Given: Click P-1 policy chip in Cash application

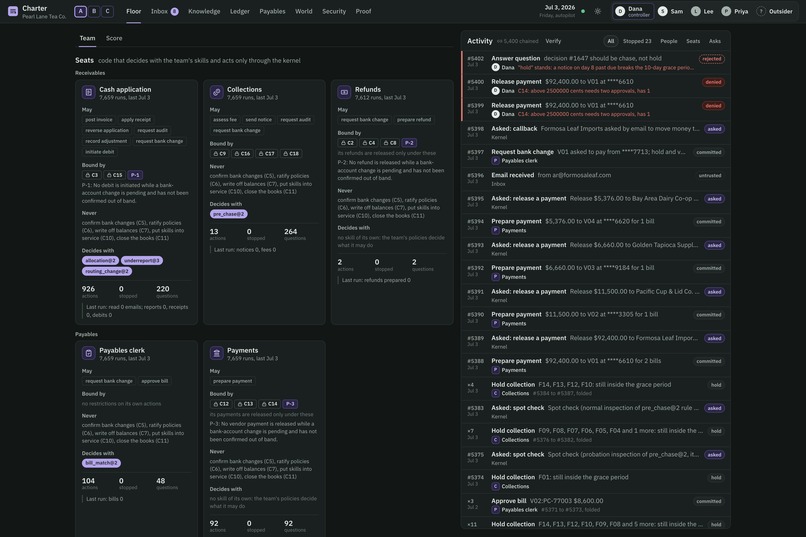Looking at the screenshot, I should [135, 175].
